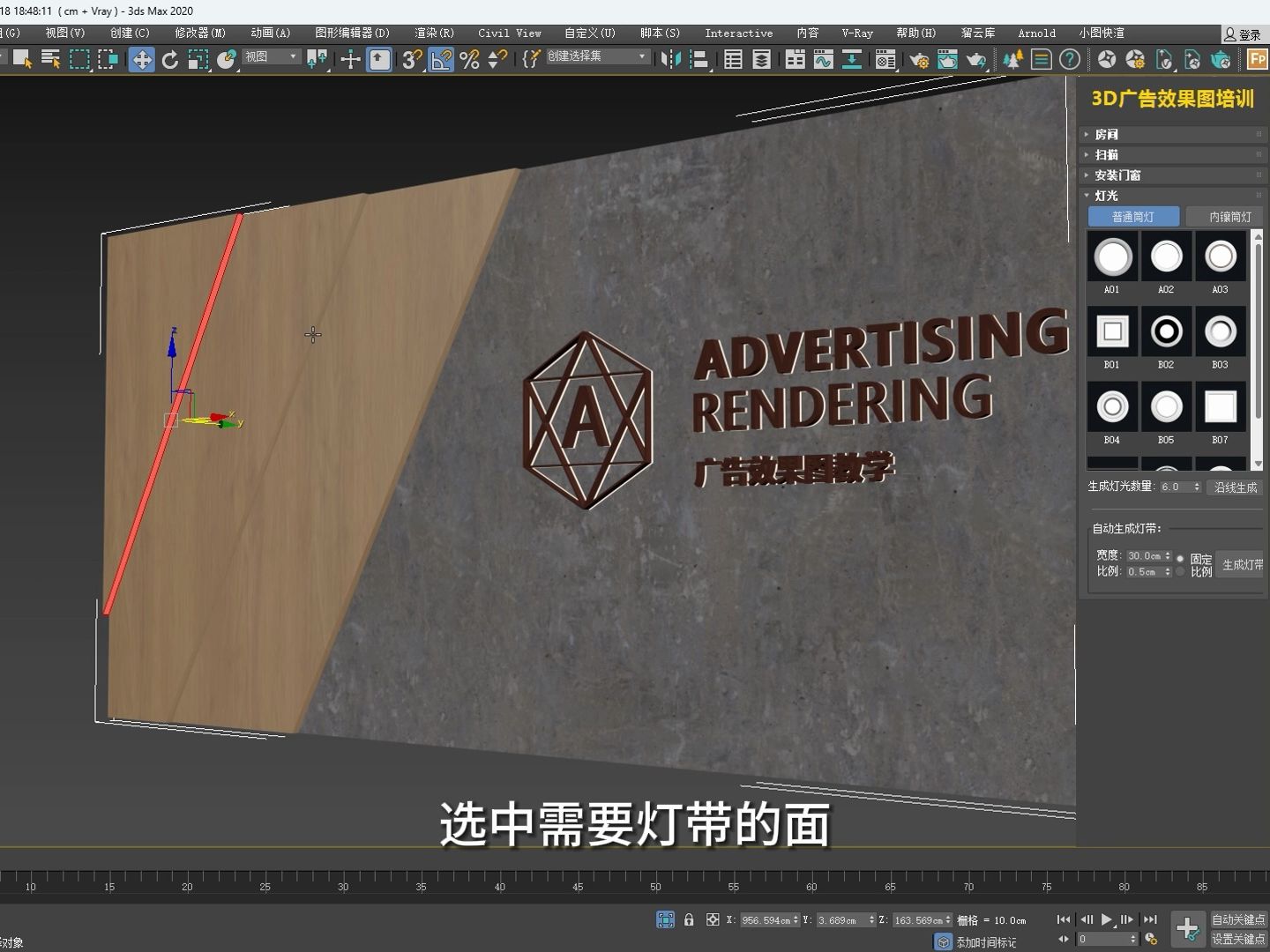
Task: Open the Rendered Frame Window
Action: (947, 59)
